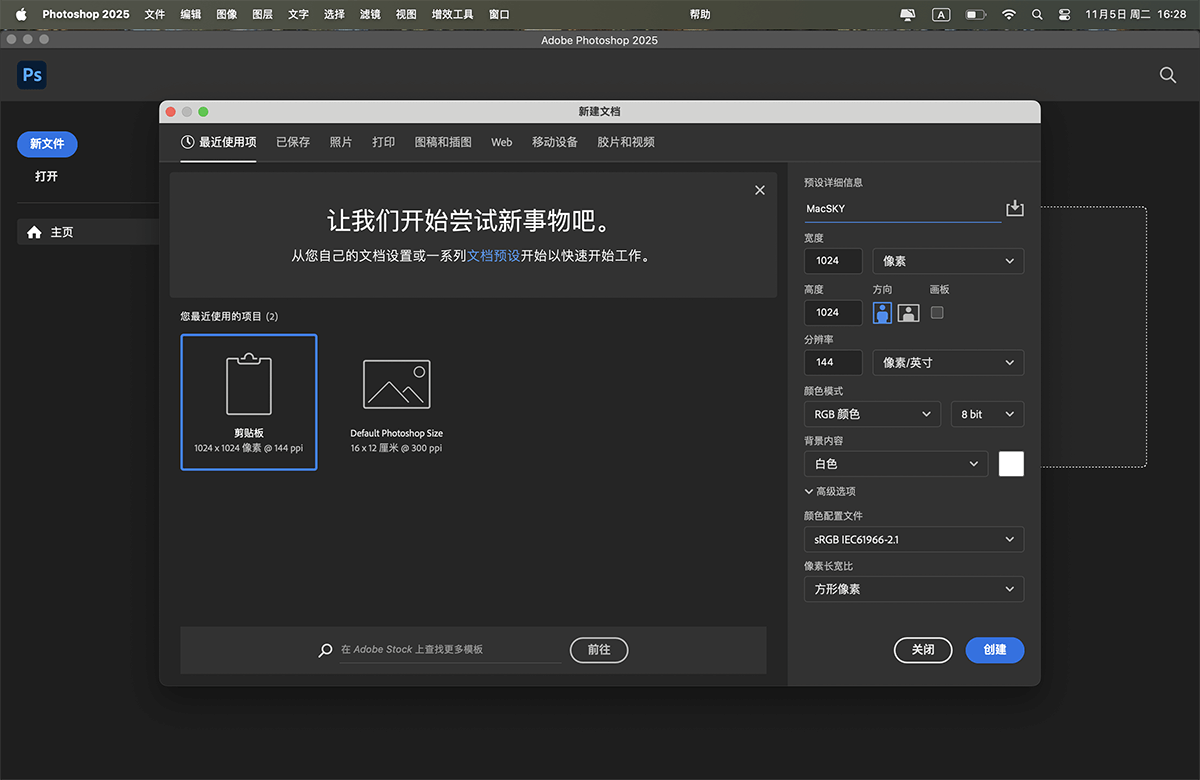Open the 选择 menu
The height and width of the screenshot is (780, 1200).
point(334,15)
